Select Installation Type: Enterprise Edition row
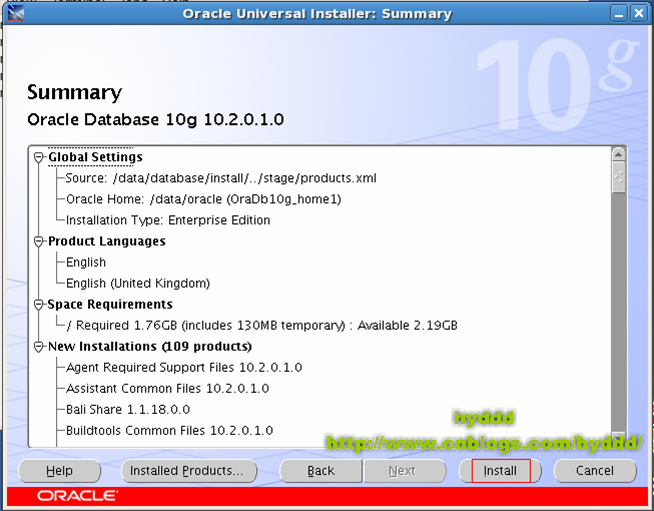The width and height of the screenshot is (654, 511). [x=168, y=220]
